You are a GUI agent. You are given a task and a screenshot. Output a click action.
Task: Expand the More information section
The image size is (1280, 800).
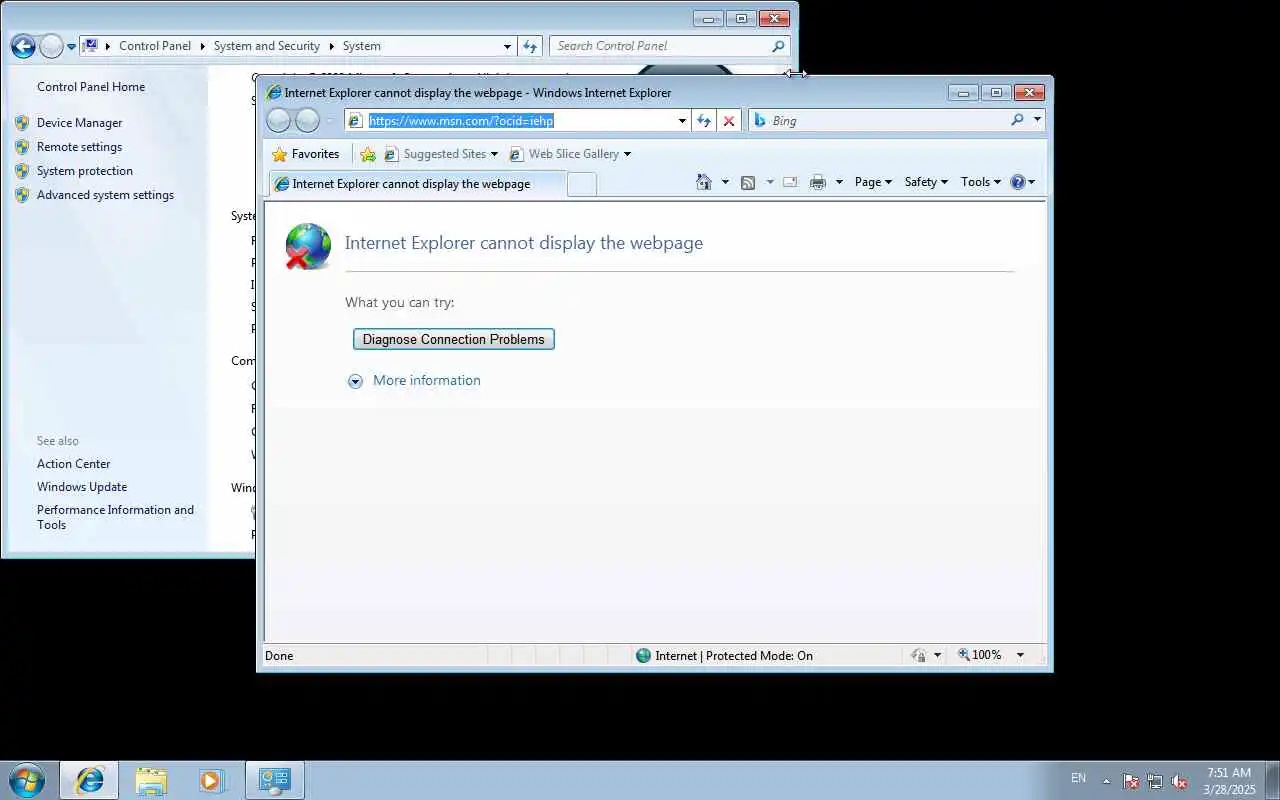414,381
